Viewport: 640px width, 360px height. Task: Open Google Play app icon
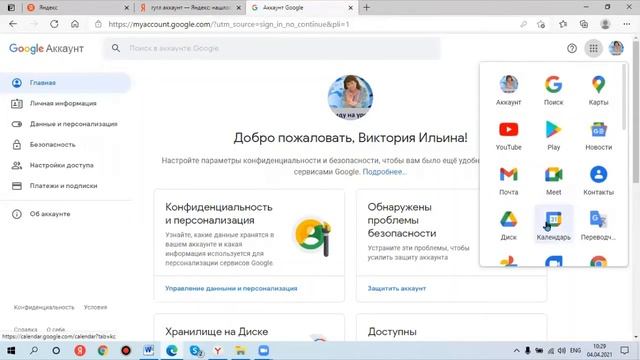click(553, 136)
